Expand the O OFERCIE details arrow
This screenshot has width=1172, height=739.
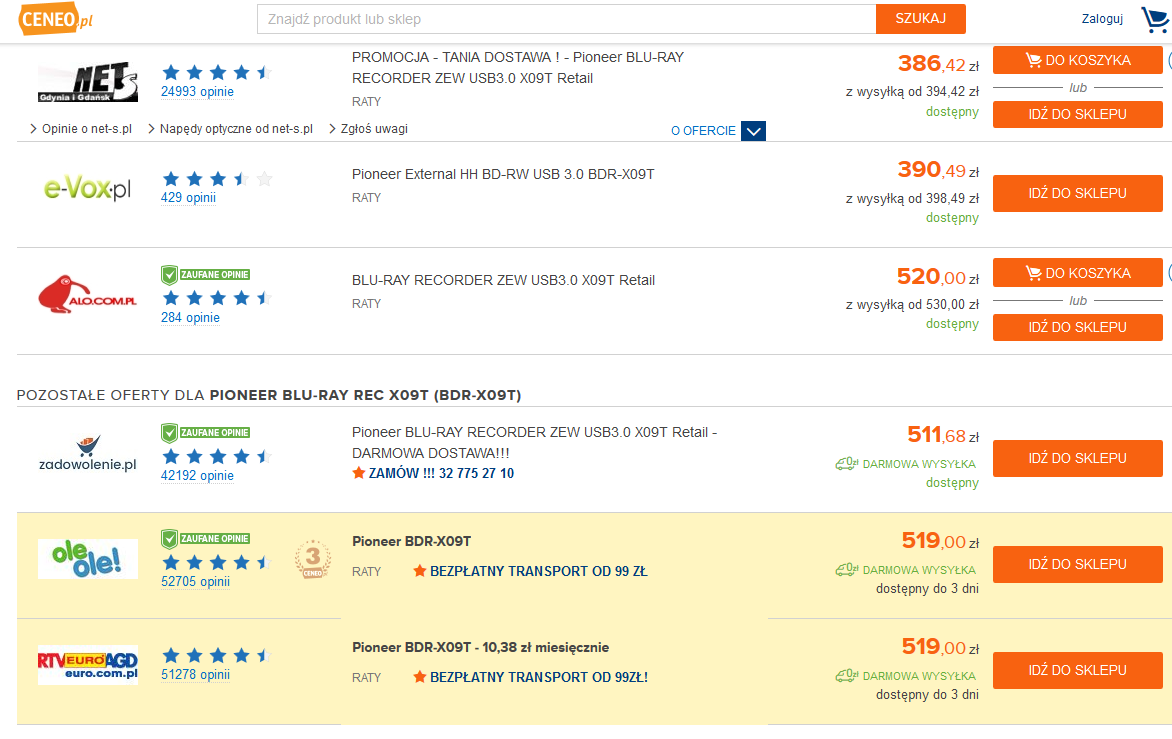pyautogui.click(x=753, y=131)
